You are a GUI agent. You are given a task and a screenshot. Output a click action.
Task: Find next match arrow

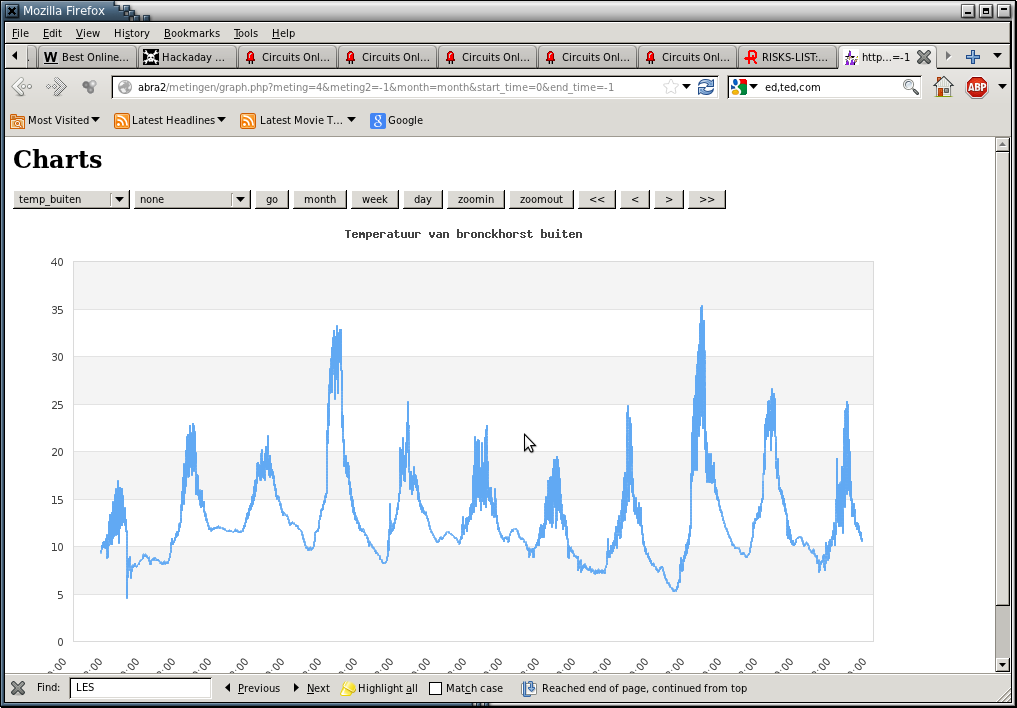312,688
